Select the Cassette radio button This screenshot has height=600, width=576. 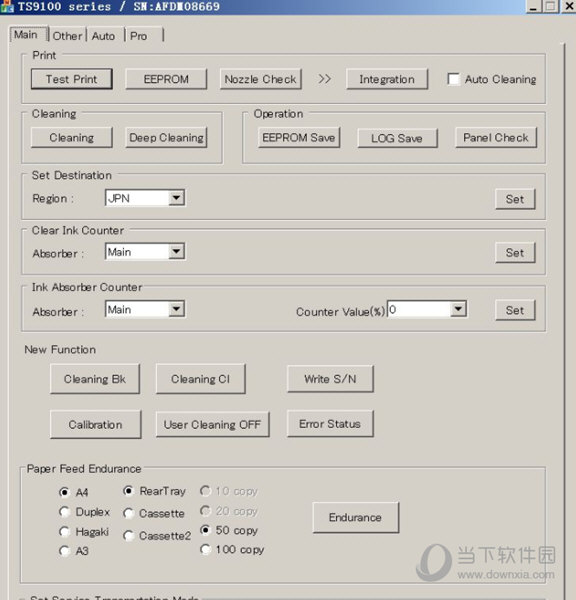(128, 513)
